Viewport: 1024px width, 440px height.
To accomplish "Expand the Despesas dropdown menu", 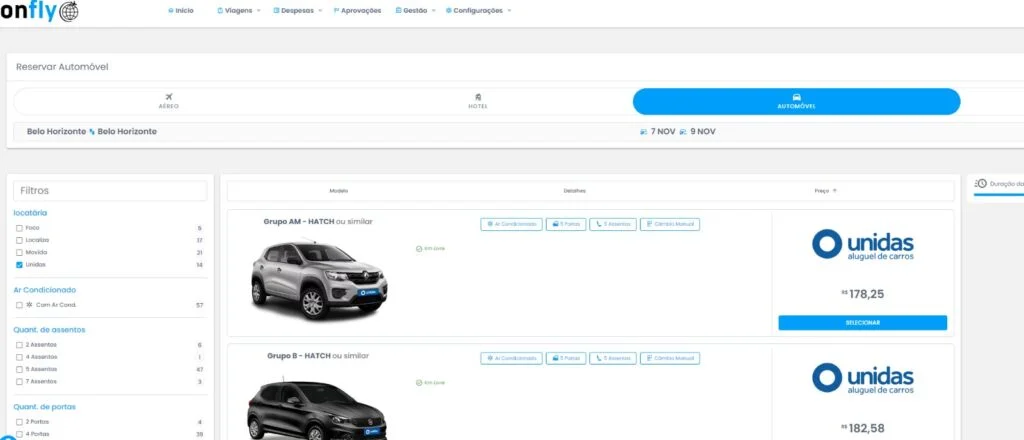I will (298, 10).
